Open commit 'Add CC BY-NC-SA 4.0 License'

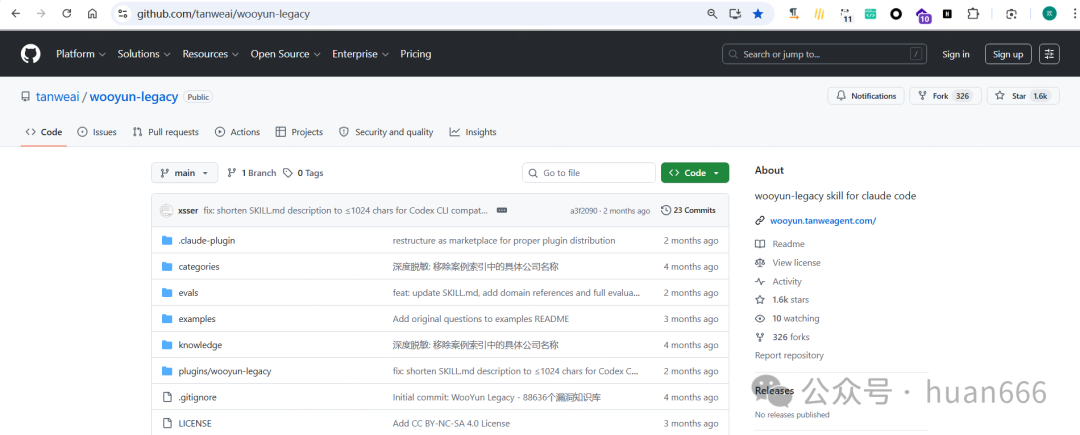[451, 423]
